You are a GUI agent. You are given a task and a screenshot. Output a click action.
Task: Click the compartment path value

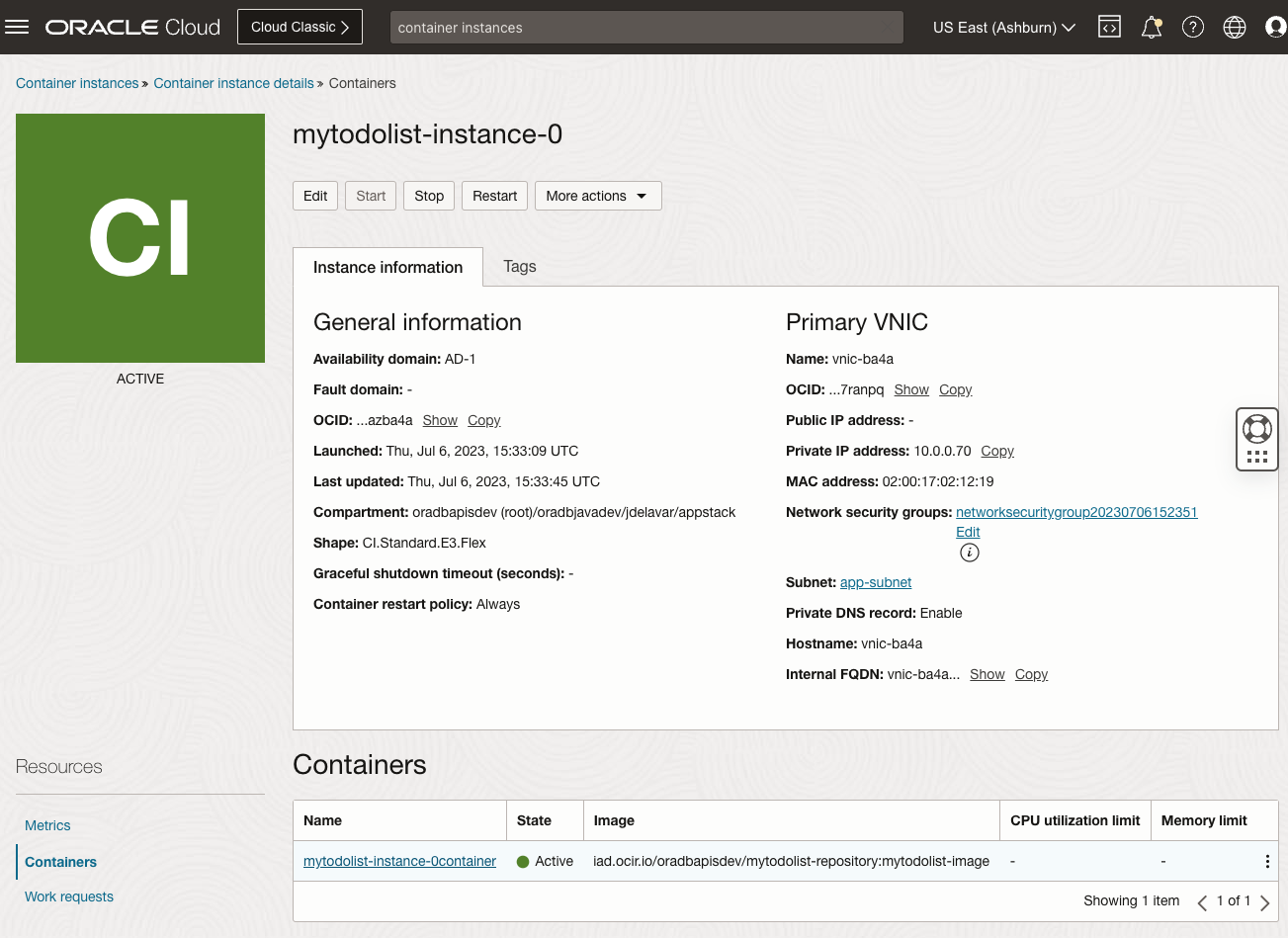[x=574, y=512]
